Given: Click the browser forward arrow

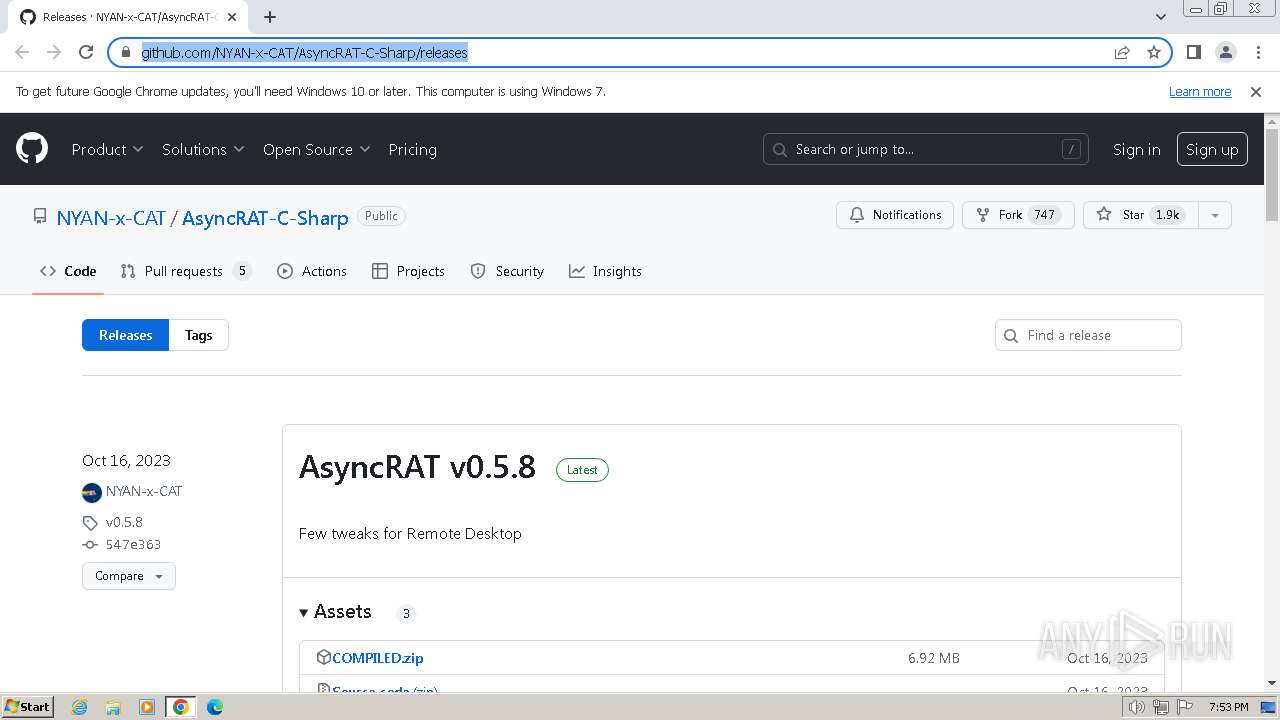Looking at the screenshot, I should pyautogui.click(x=54, y=52).
